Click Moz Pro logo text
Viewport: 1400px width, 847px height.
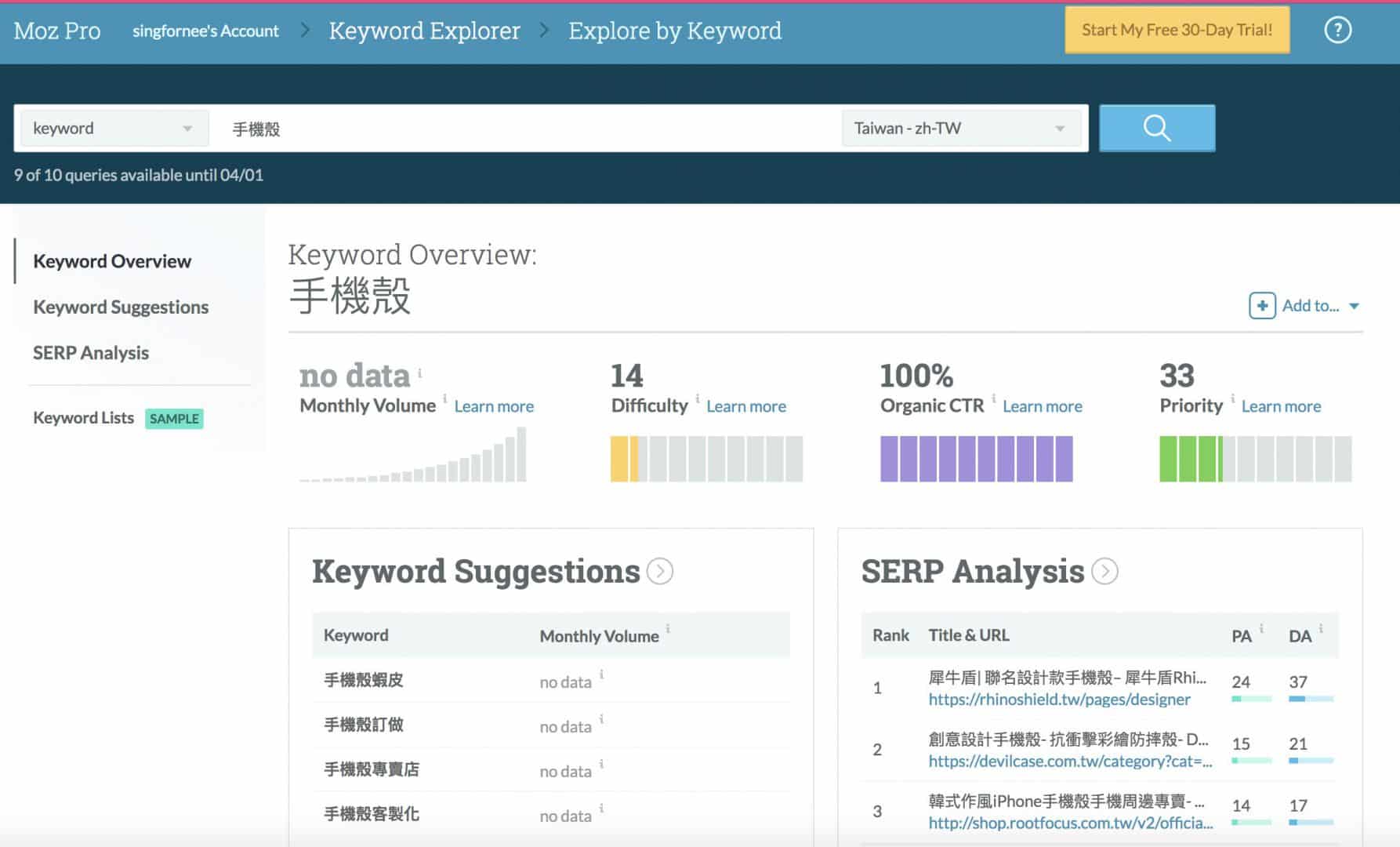57,31
